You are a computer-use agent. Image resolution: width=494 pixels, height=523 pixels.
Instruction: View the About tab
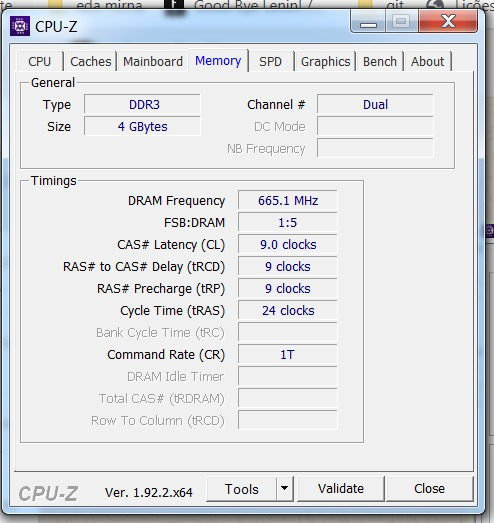click(427, 61)
